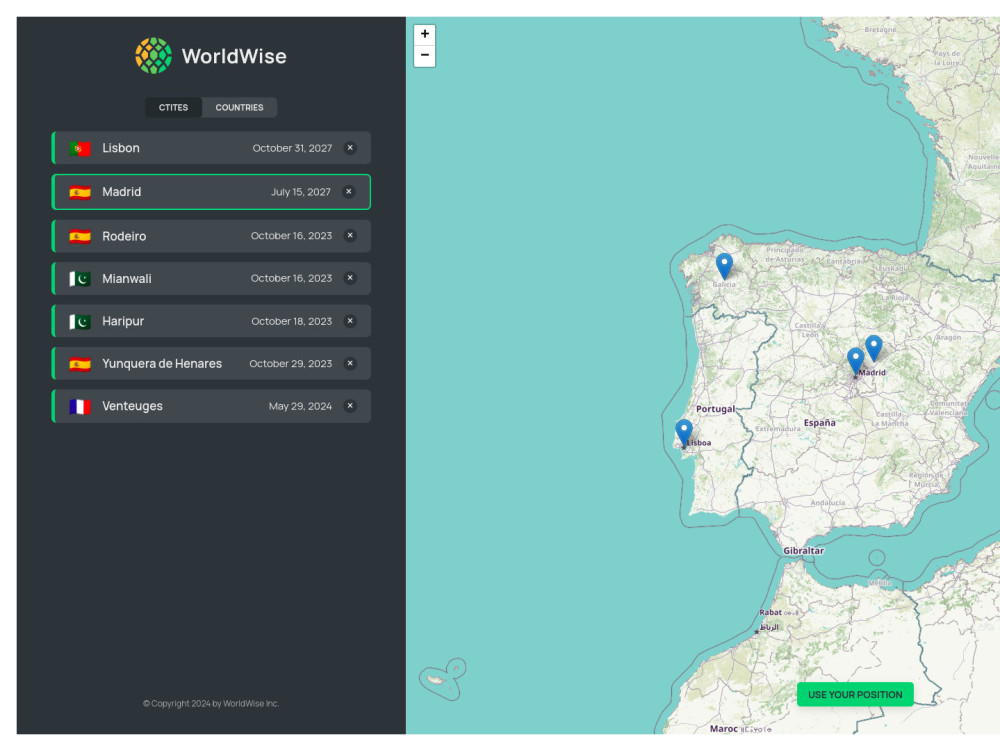Click the WorldWise globe logo icon
The height and width of the screenshot is (751, 1000).
pos(154,55)
